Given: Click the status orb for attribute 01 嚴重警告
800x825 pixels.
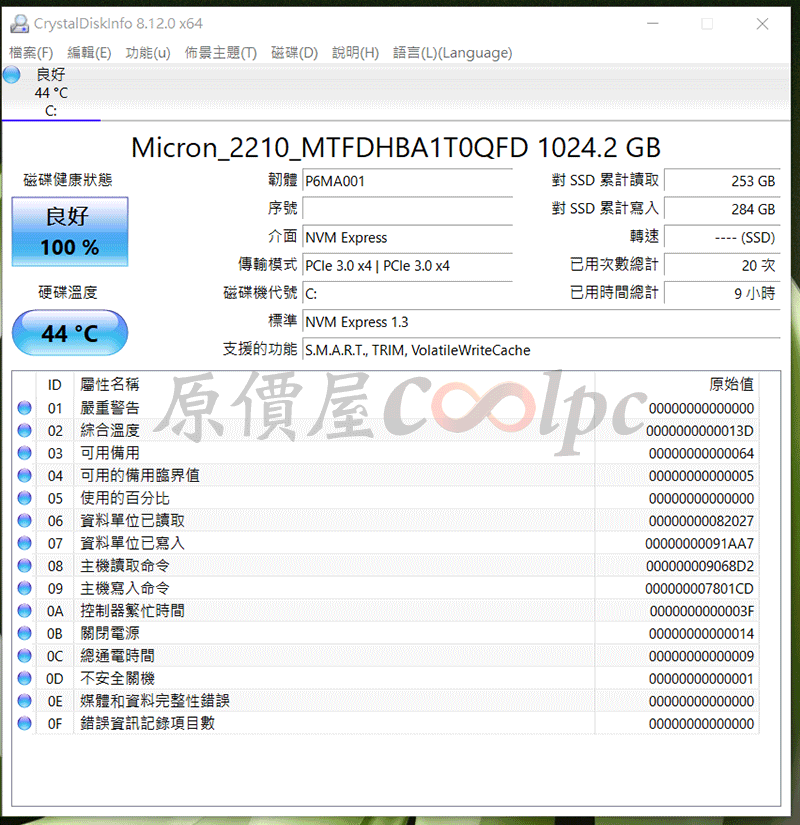Looking at the screenshot, I should (24, 408).
